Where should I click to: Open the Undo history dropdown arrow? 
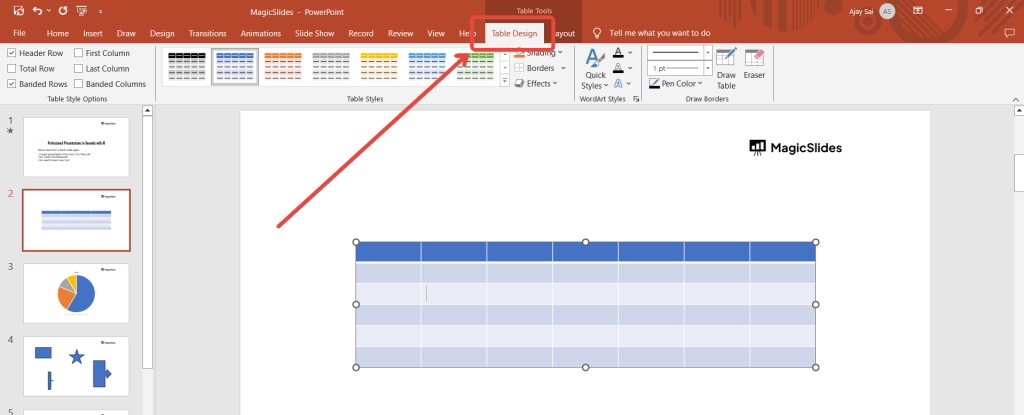pos(49,11)
